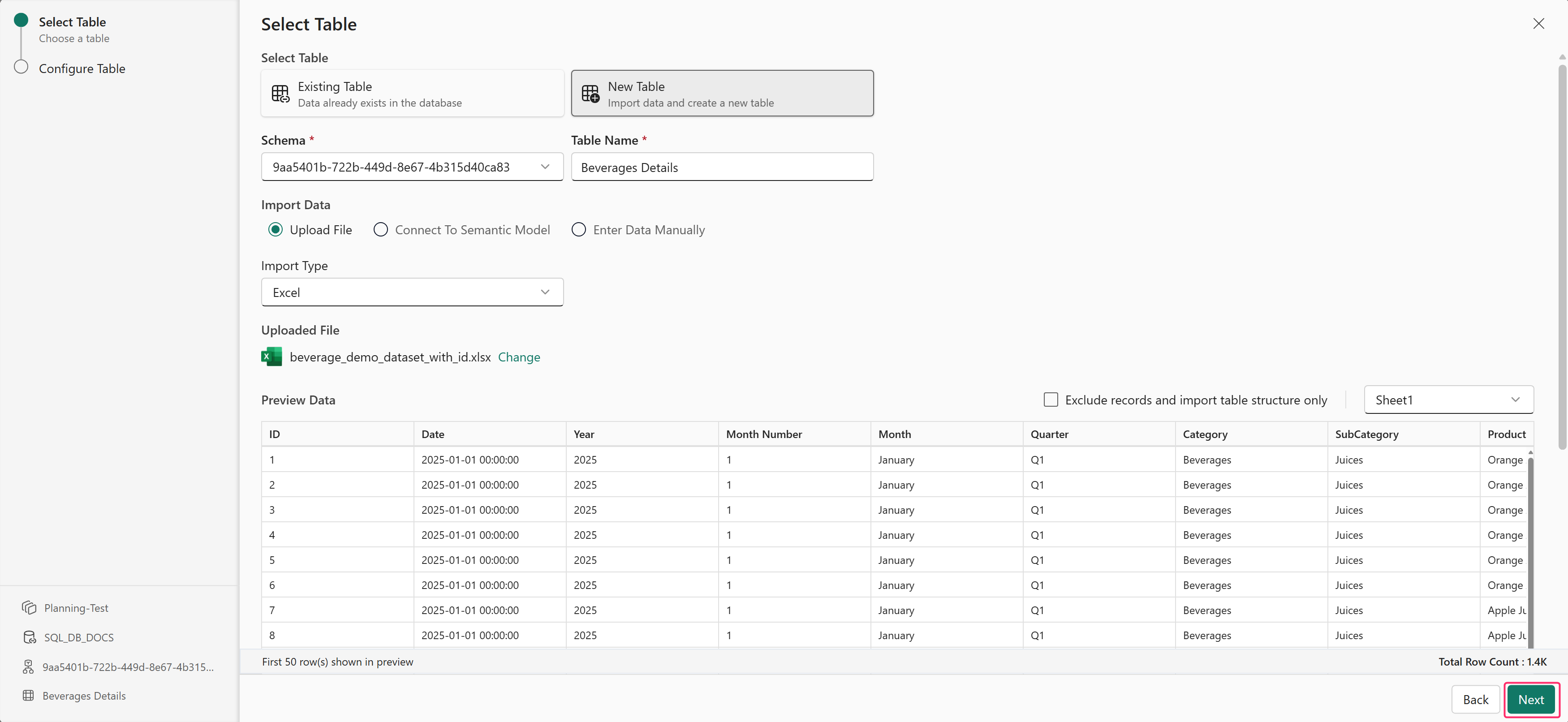This screenshot has height=722, width=1568.
Task: Click the Change file link
Action: click(x=519, y=357)
